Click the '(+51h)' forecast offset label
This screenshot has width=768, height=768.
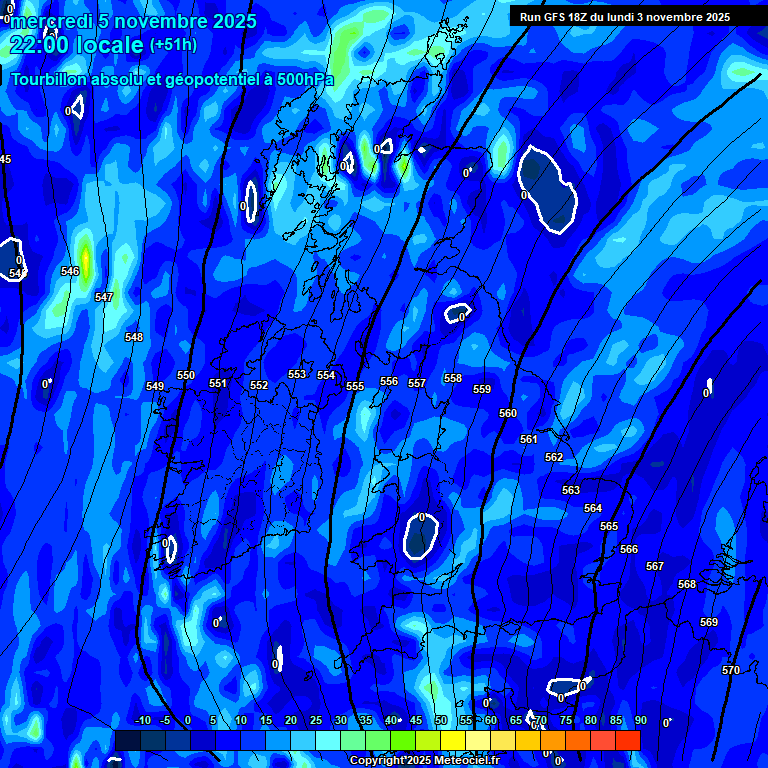click(173, 45)
